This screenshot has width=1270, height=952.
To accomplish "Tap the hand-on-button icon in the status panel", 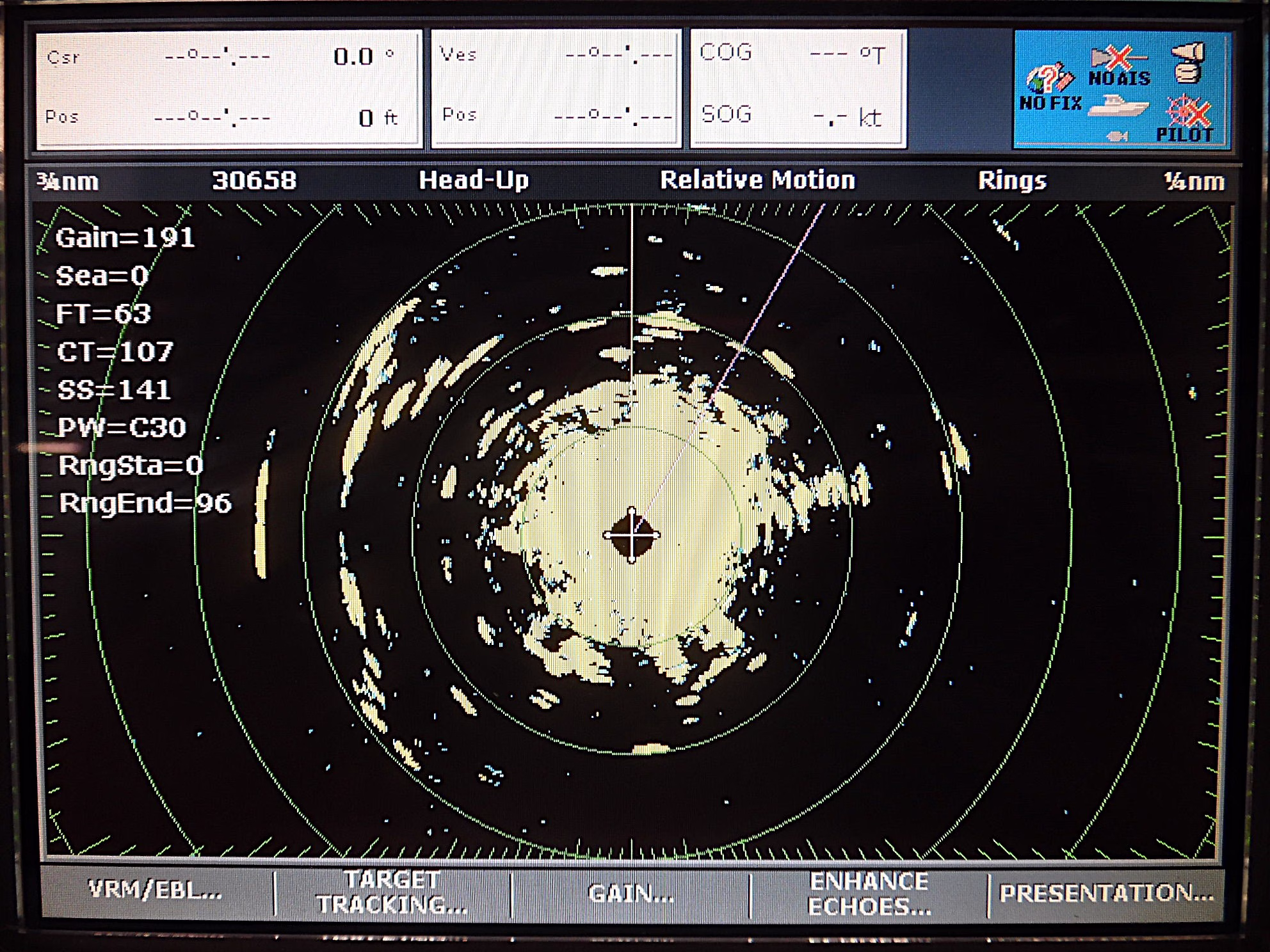I will tap(1188, 63).
